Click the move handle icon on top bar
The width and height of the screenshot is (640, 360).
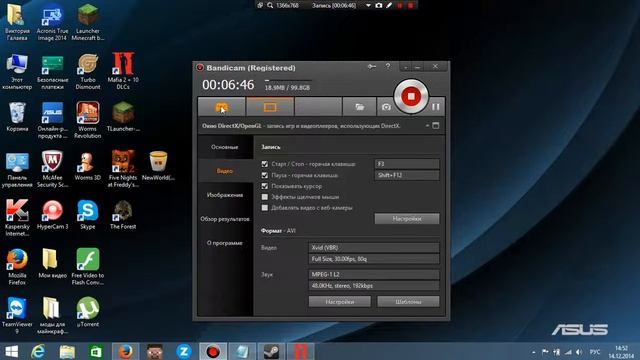tap(260, 5)
